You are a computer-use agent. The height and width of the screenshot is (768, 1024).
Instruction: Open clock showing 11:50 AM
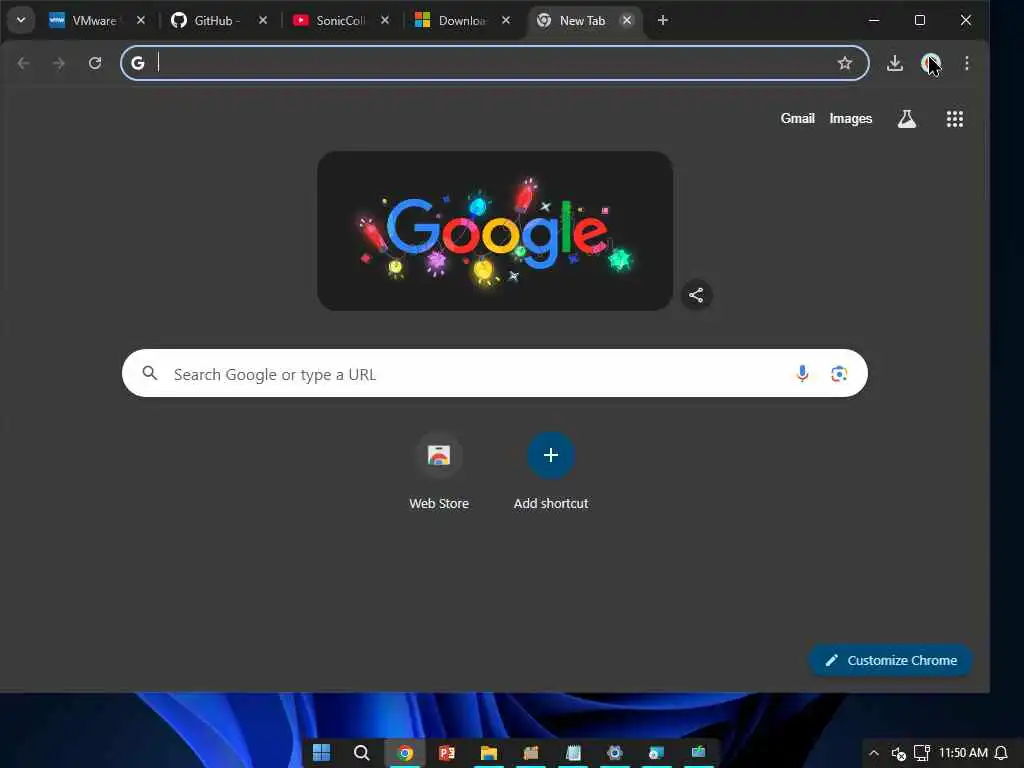(963, 753)
